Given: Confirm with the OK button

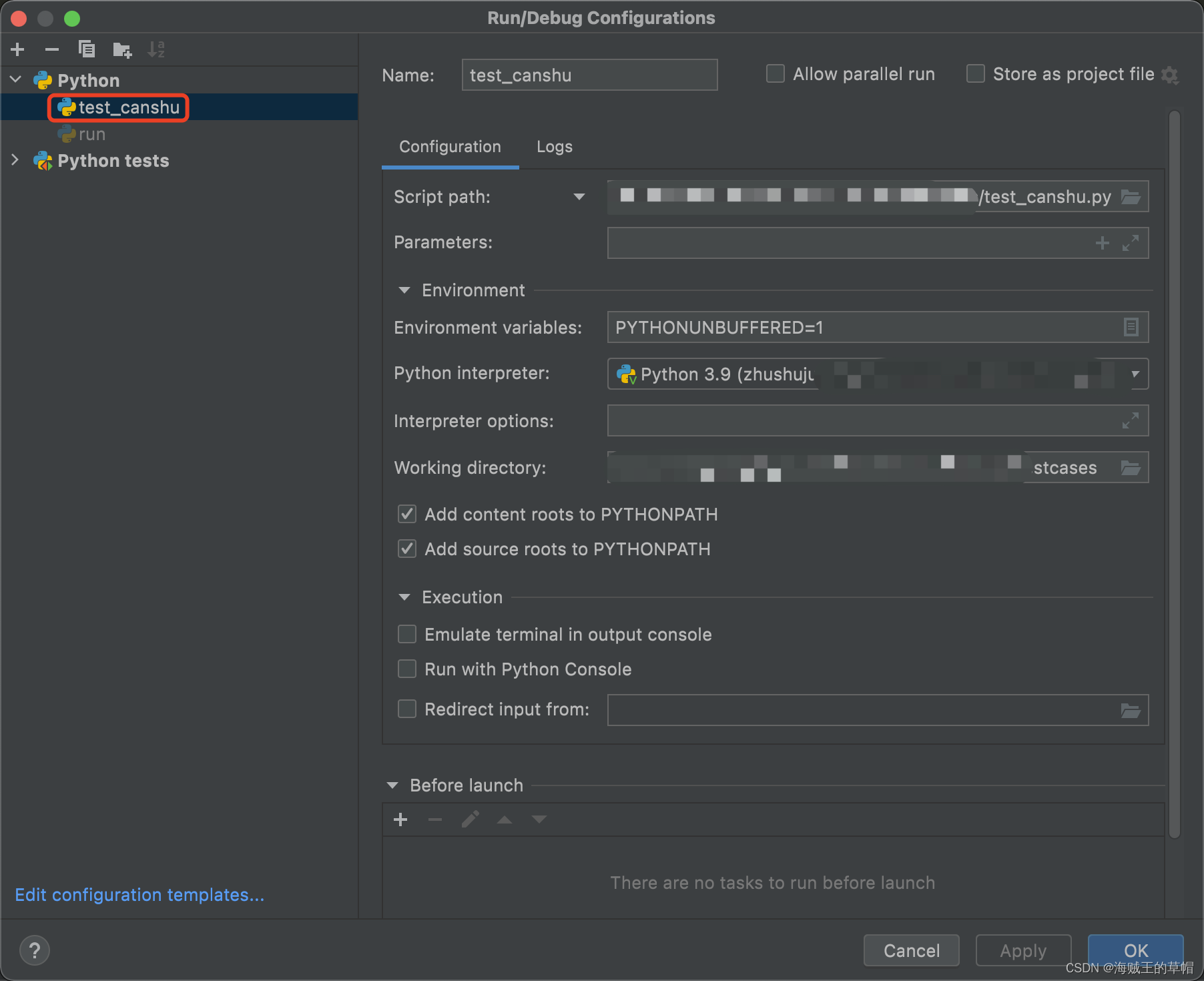Looking at the screenshot, I should point(1136,950).
